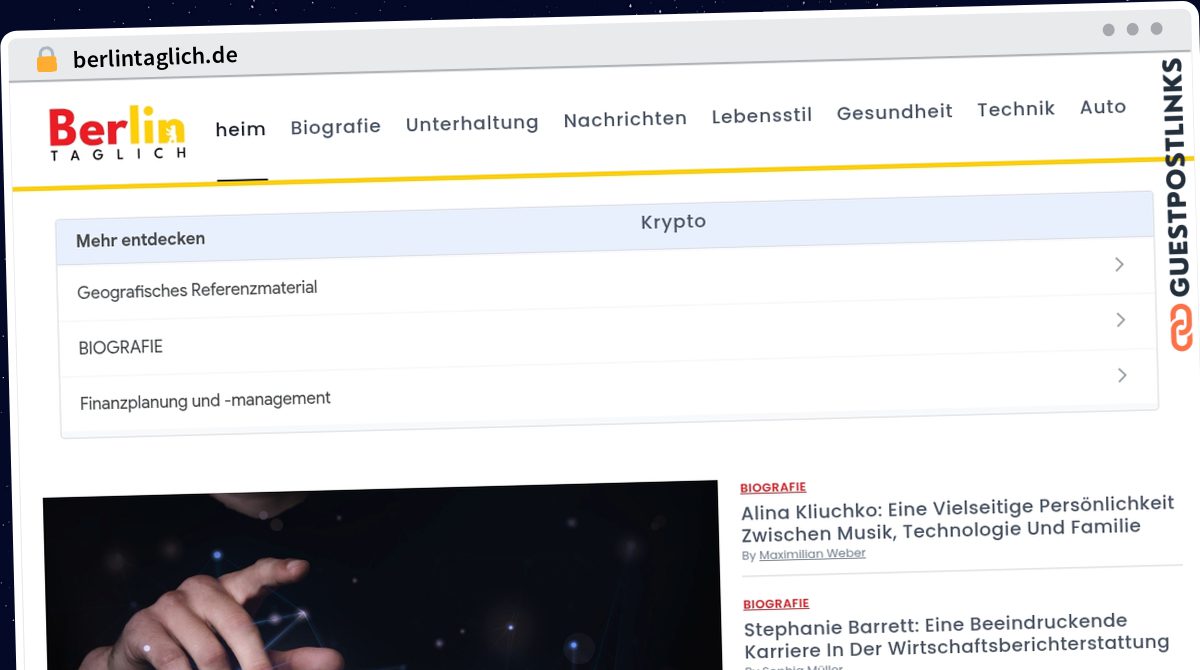
Task: Go to Unterhaltung section
Action: click(472, 123)
